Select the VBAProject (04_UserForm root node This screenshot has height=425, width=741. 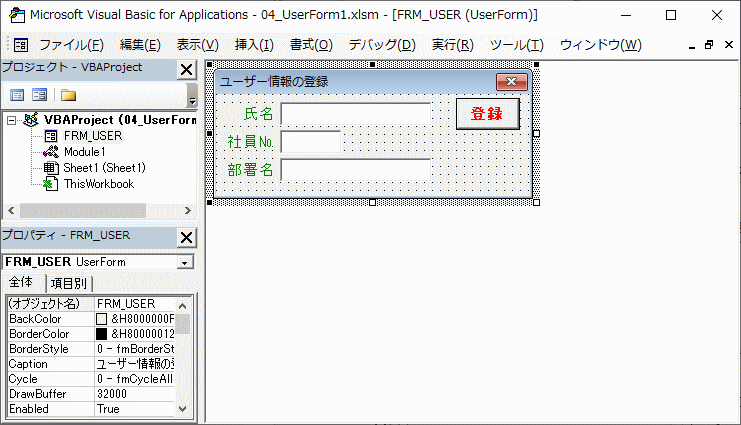pos(120,120)
